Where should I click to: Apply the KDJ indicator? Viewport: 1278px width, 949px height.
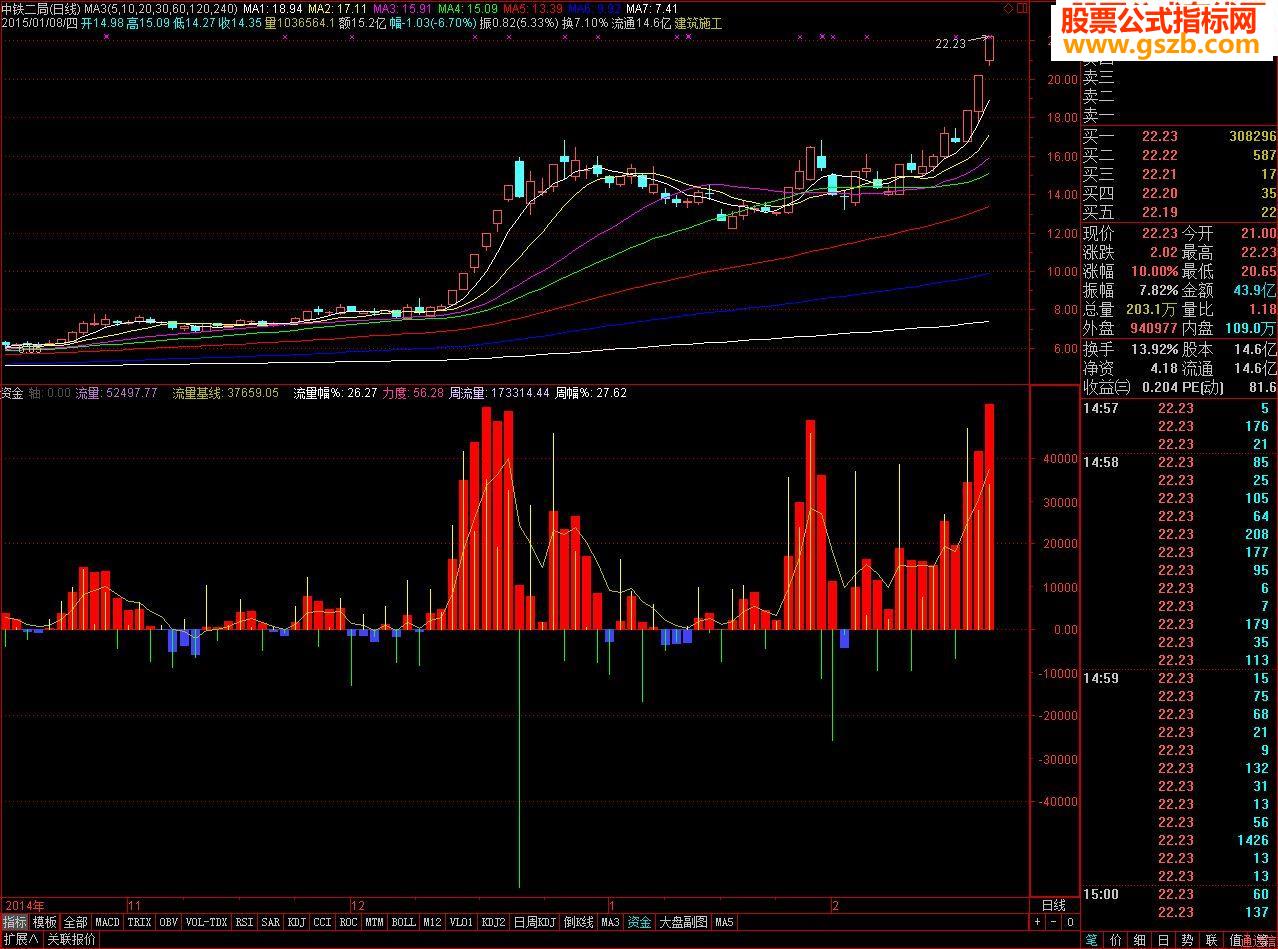tap(297, 922)
